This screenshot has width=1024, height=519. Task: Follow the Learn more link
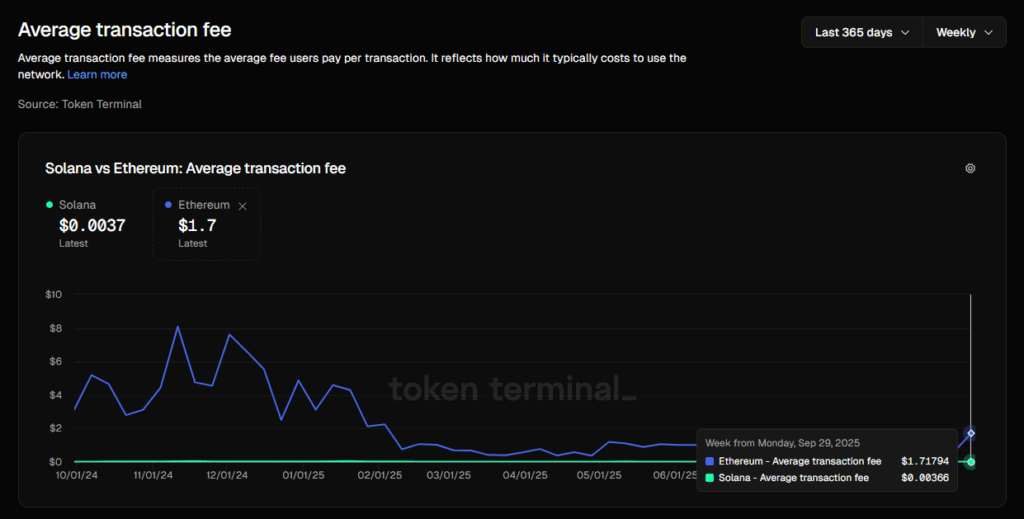(x=97, y=74)
